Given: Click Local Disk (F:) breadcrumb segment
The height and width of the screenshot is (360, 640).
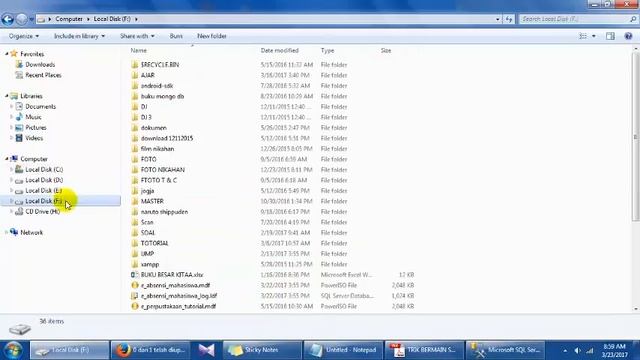Looking at the screenshot, I should click(112, 19).
